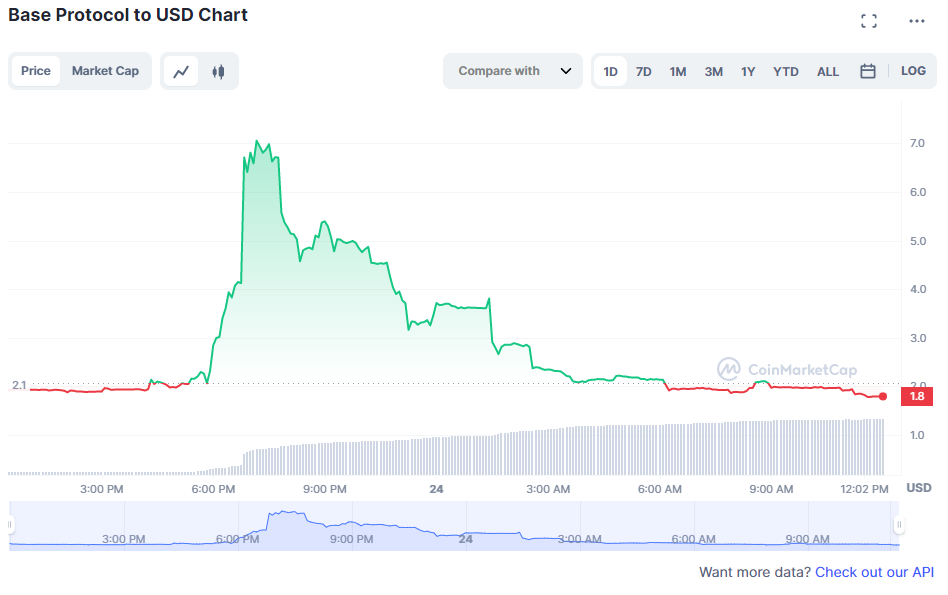Switch to line chart view
Viewport: 948px width, 595px height.
pos(181,71)
